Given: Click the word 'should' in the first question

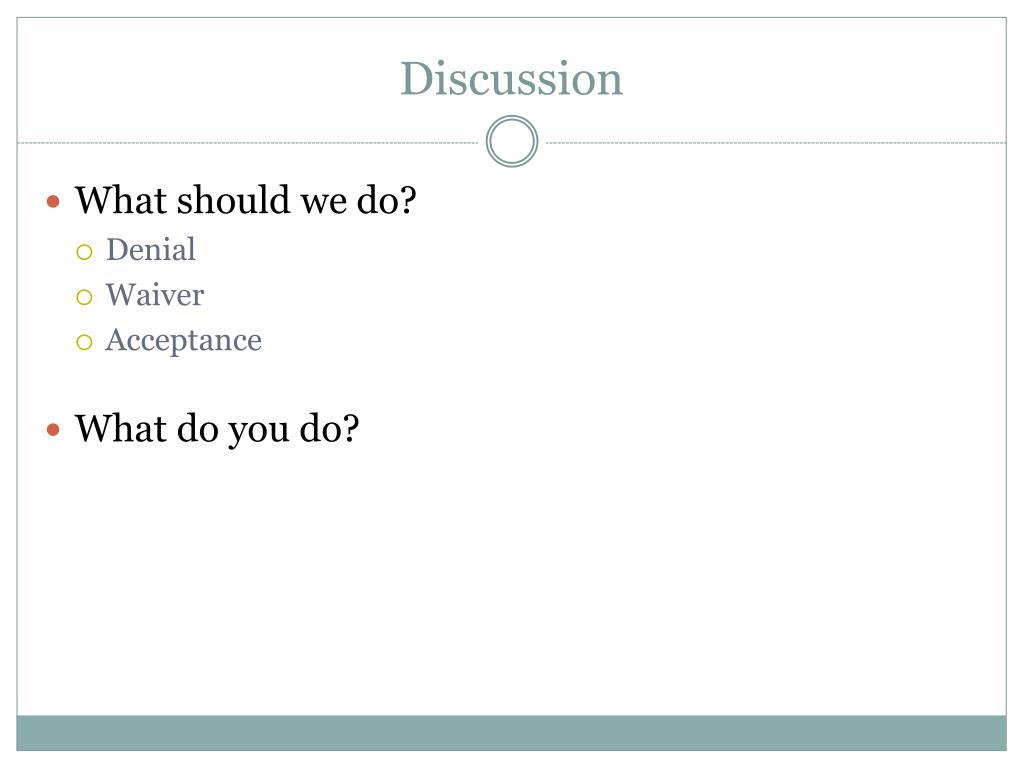Looking at the screenshot, I should 234,200.
